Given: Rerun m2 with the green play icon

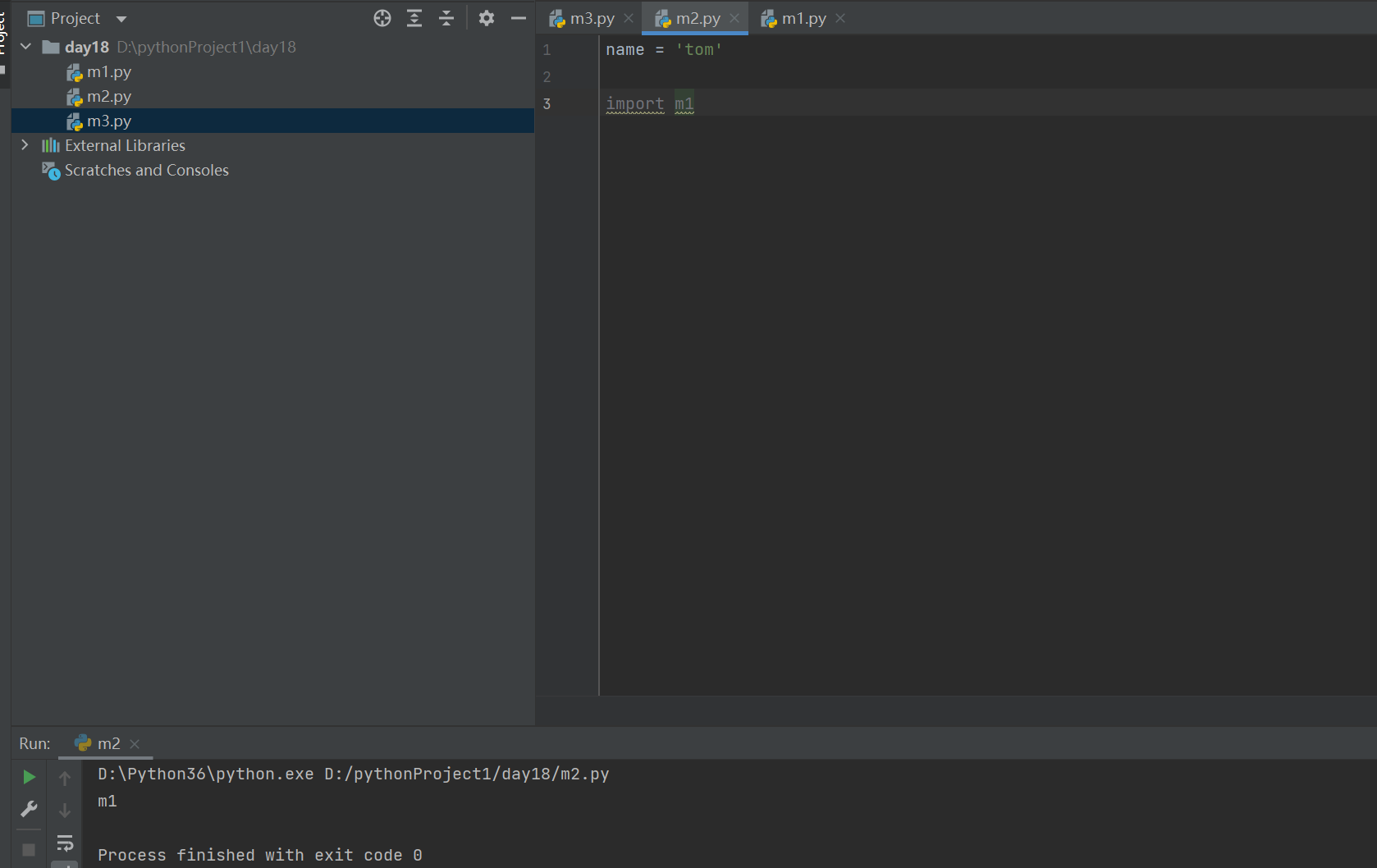Looking at the screenshot, I should point(29,777).
